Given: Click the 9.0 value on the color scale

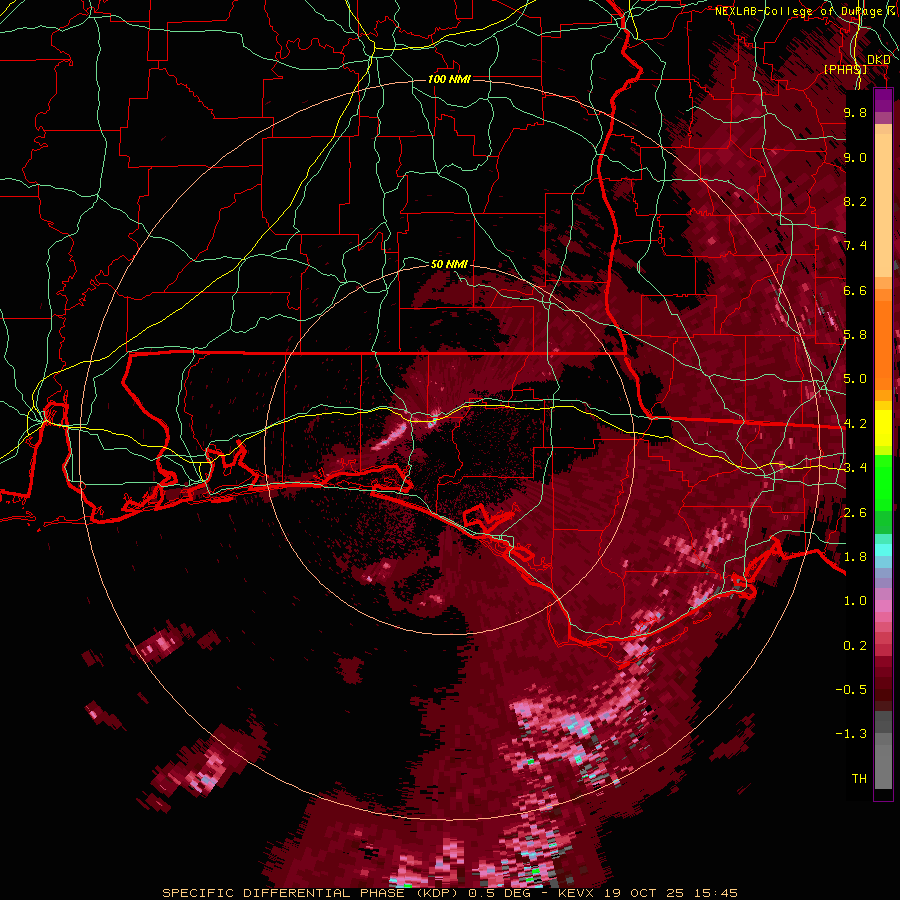Looking at the screenshot, I should click(x=855, y=157).
